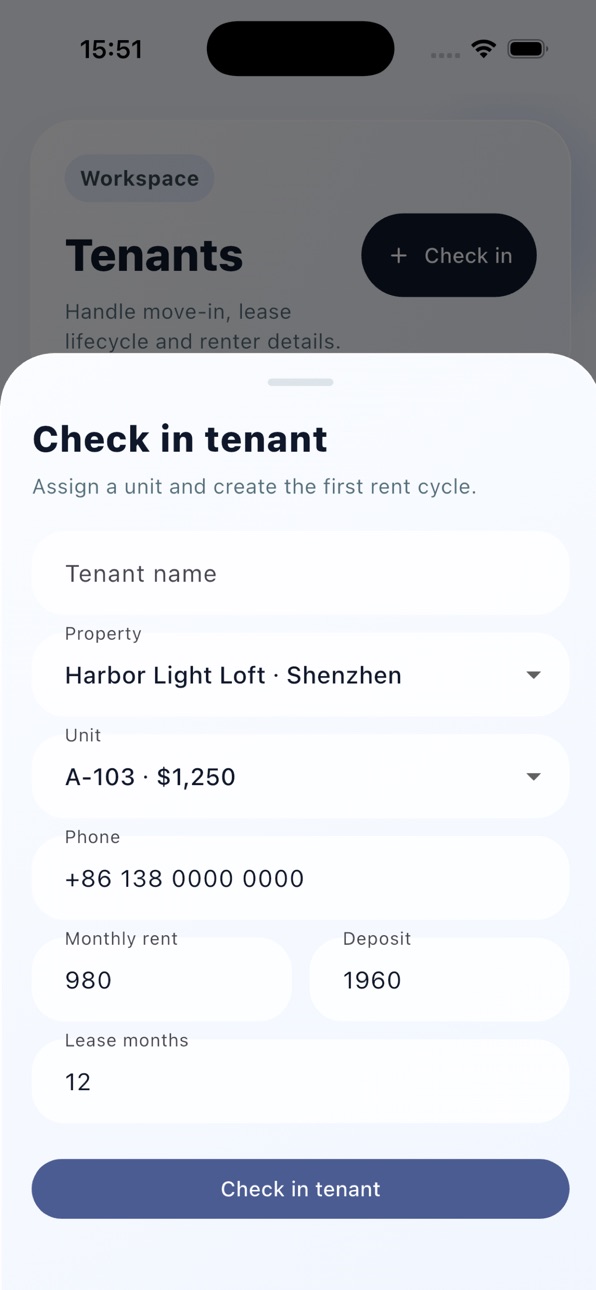This screenshot has width=596, height=1290.
Task: Open the Property dropdown Harbor Light Loft
Action: point(300,674)
